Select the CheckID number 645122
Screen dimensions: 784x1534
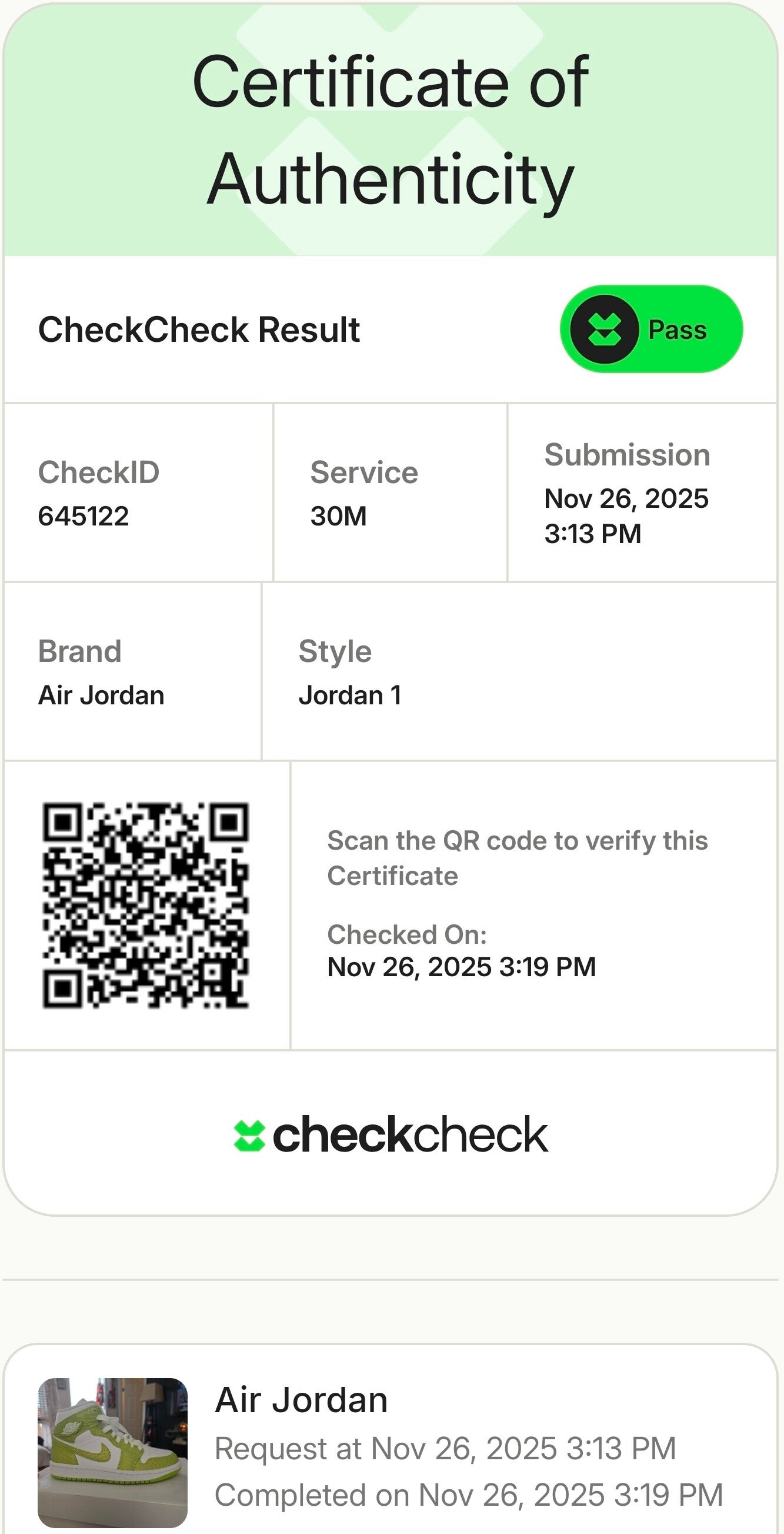tap(84, 515)
